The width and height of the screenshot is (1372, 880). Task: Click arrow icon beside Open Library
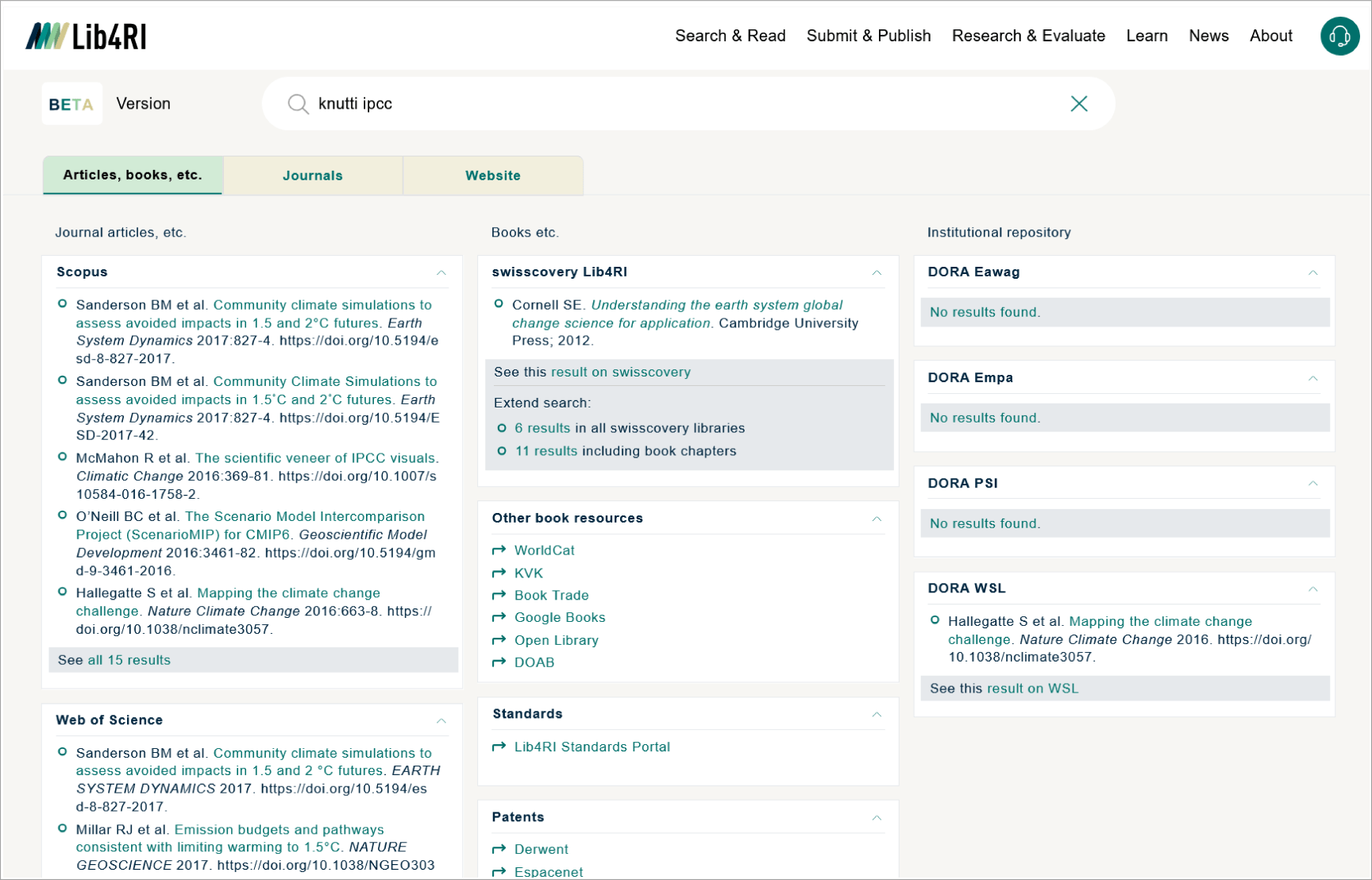[499, 640]
